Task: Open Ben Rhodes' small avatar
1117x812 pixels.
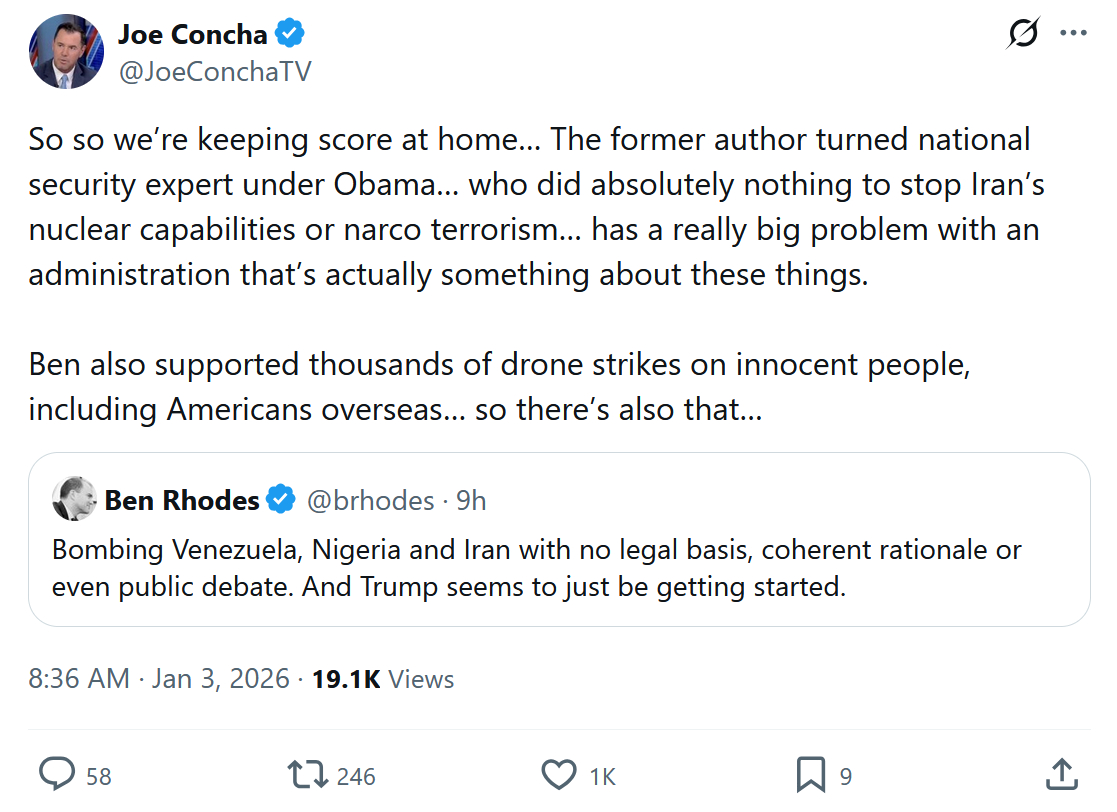Action: (x=73, y=499)
